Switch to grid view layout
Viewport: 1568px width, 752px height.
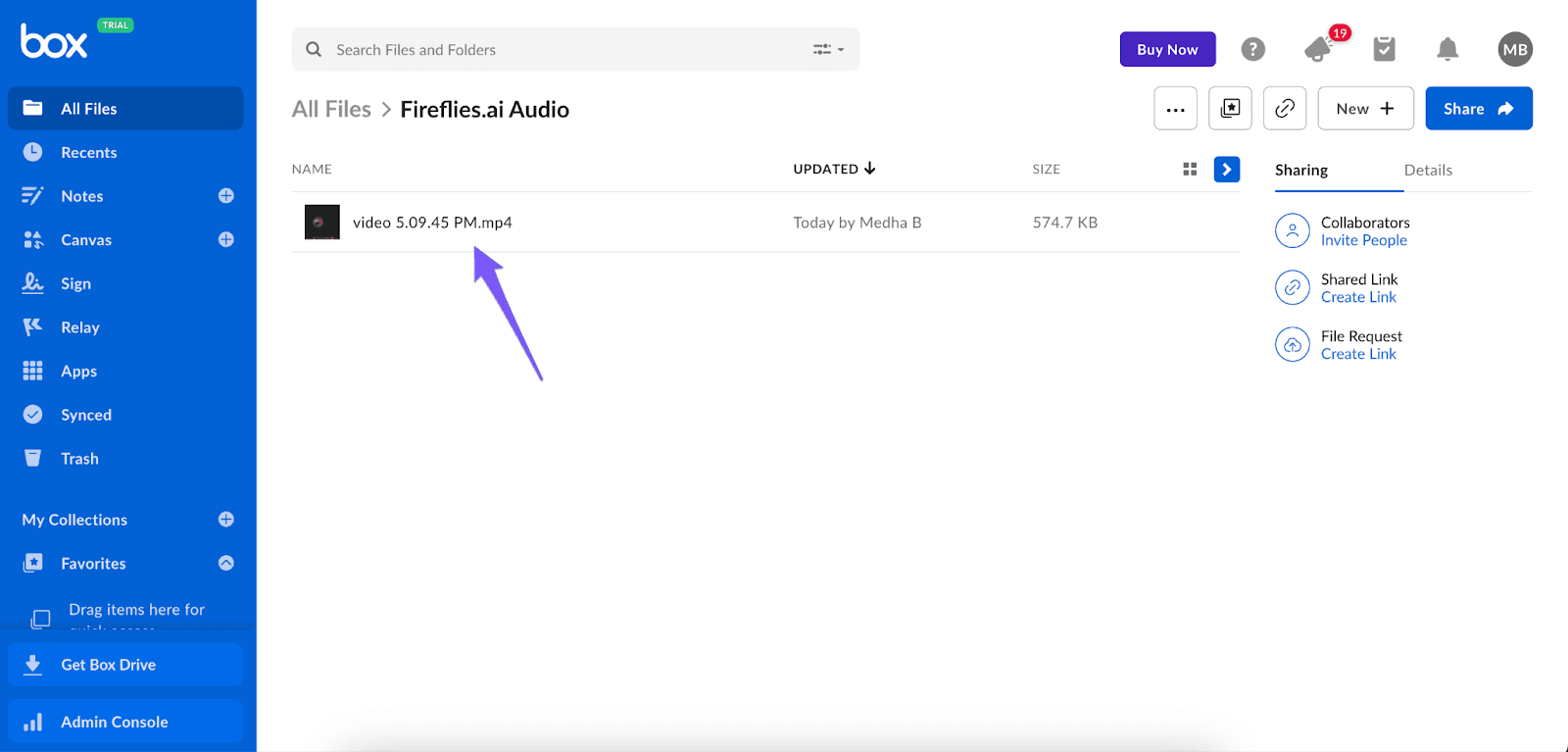click(1190, 170)
